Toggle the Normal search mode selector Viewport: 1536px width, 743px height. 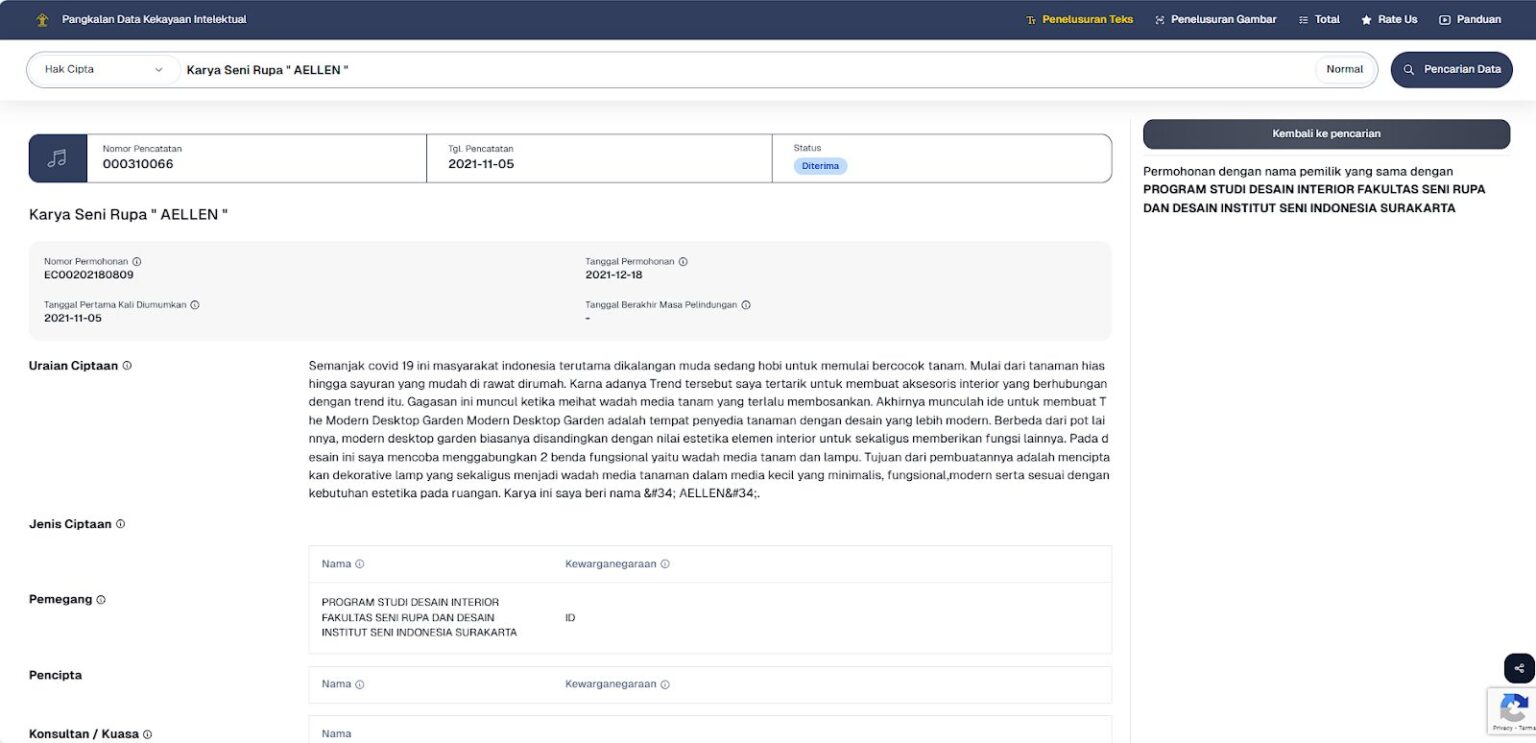pyautogui.click(x=1344, y=70)
